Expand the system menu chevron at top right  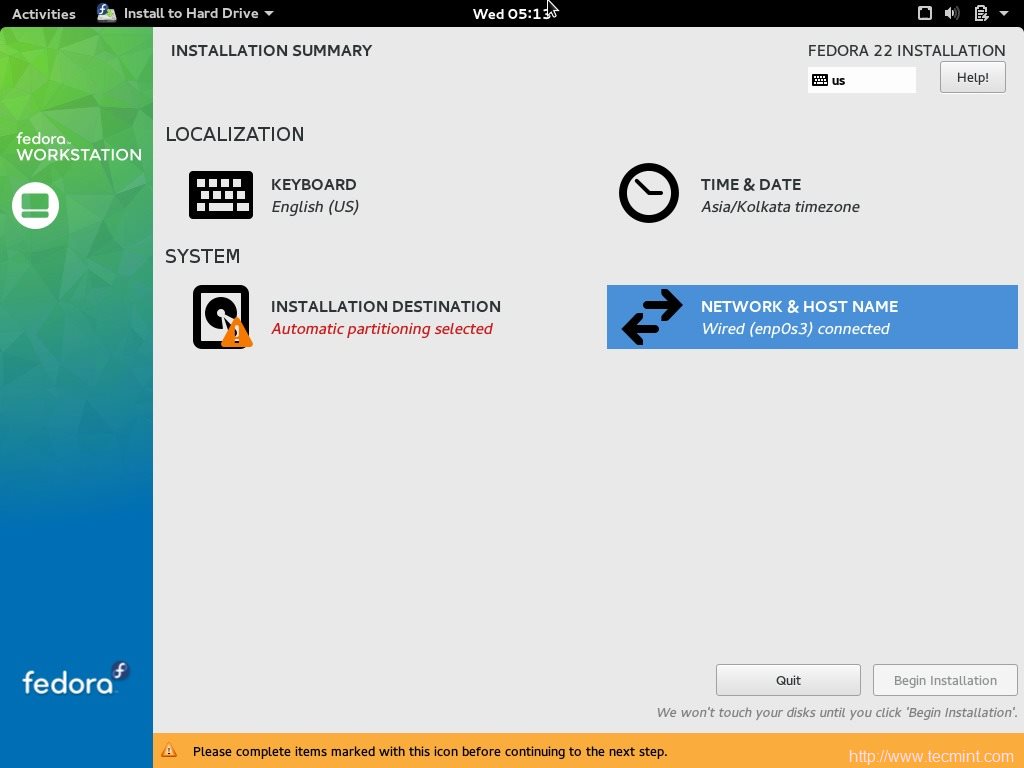point(1006,13)
